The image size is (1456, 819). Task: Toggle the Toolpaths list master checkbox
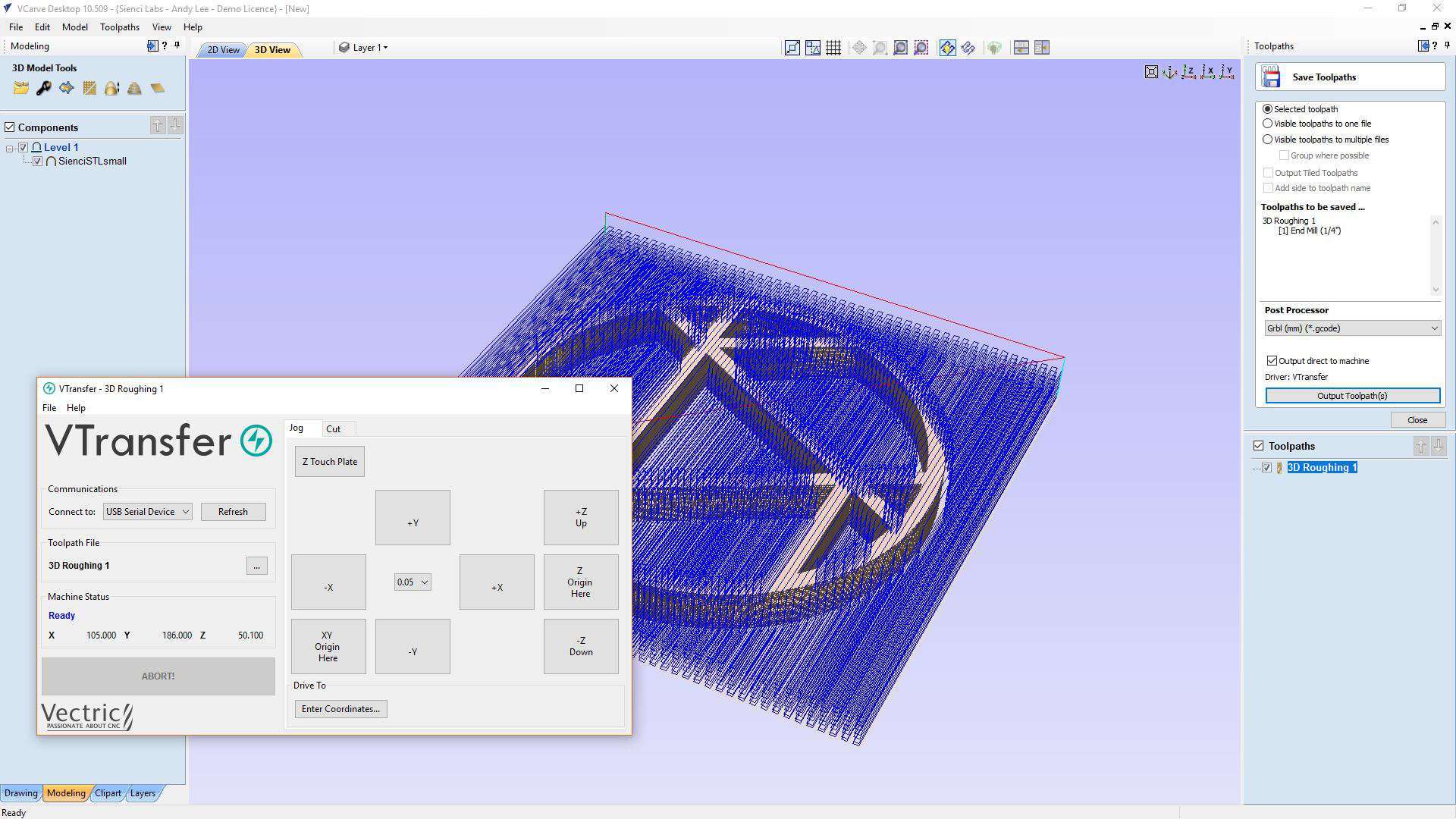(1259, 446)
